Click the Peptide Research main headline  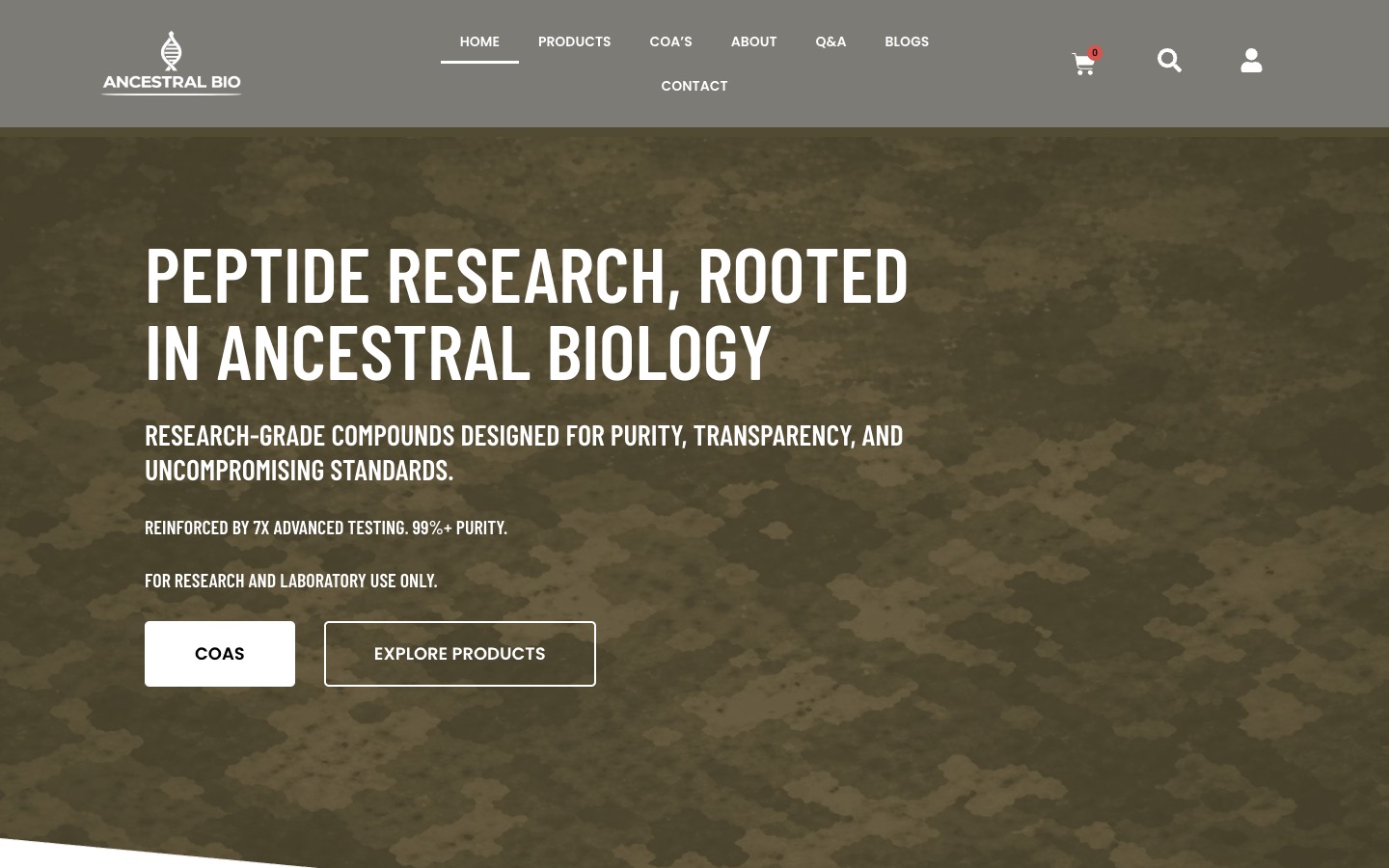click(x=527, y=313)
